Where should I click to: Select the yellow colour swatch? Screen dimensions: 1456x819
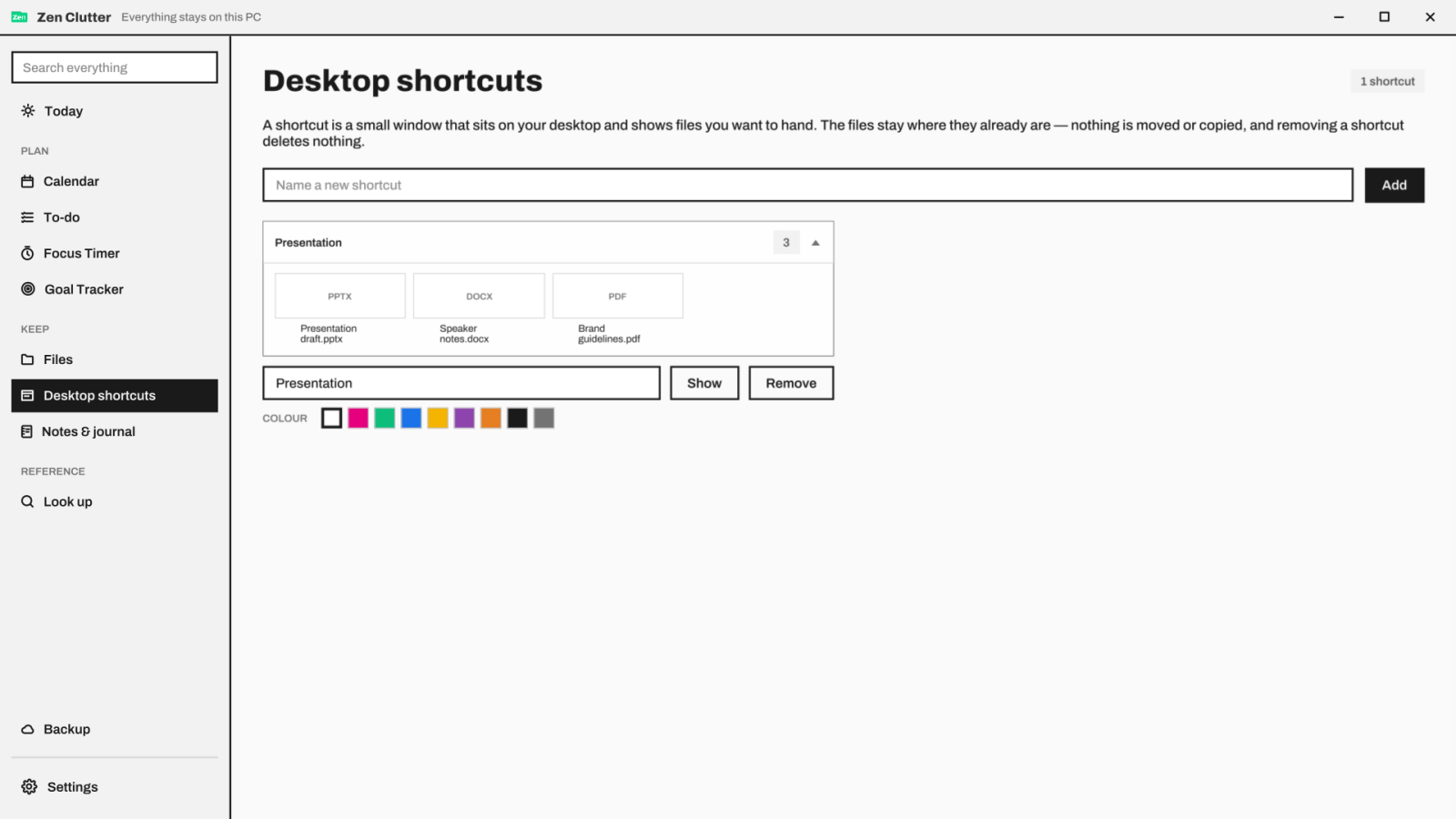[438, 418]
